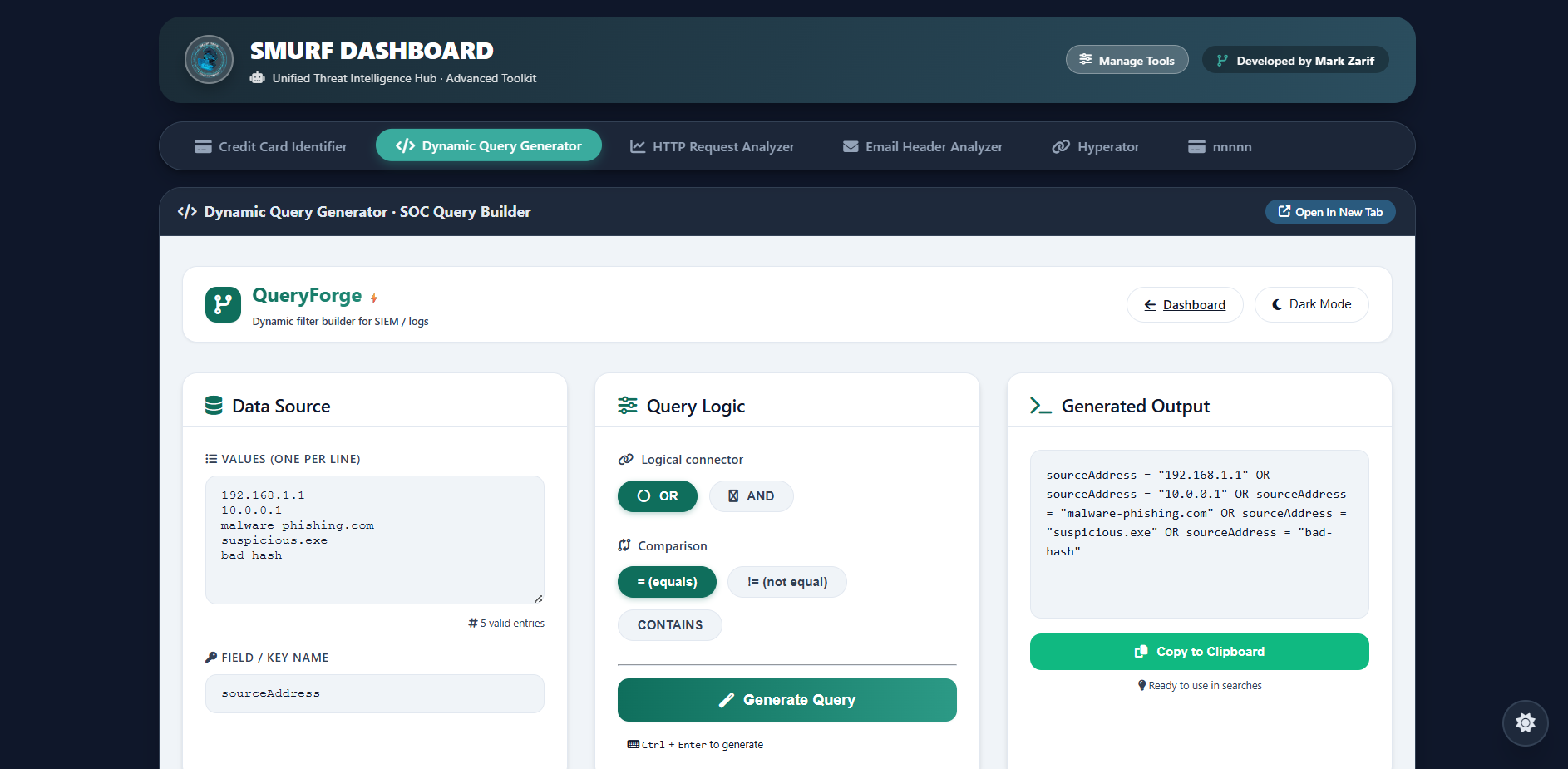The image size is (1568, 769).
Task: Click the keyboard icon near Ctrl + Enter hint
Action: tap(634, 744)
